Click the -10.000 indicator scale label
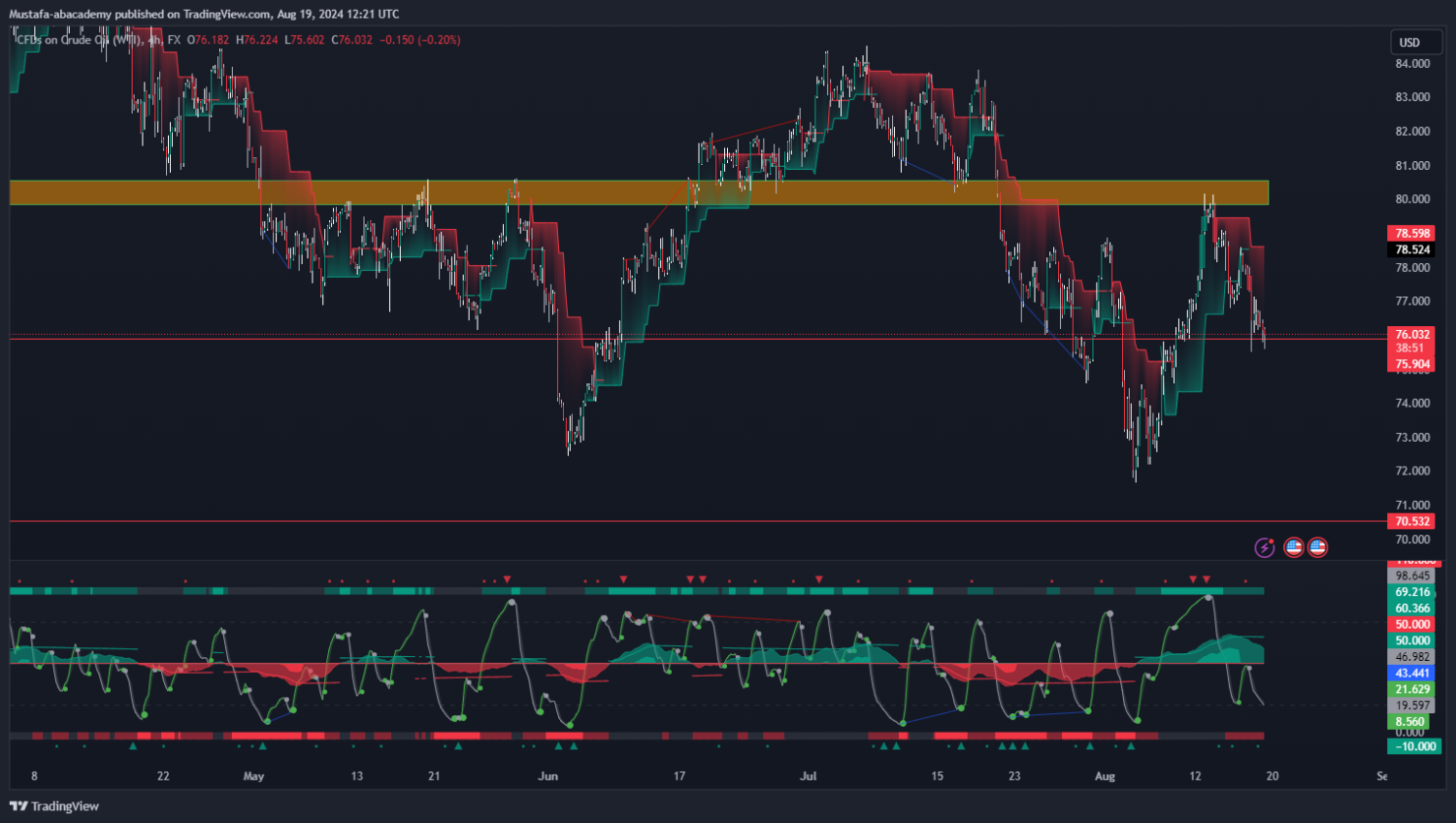 (x=1414, y=746)
